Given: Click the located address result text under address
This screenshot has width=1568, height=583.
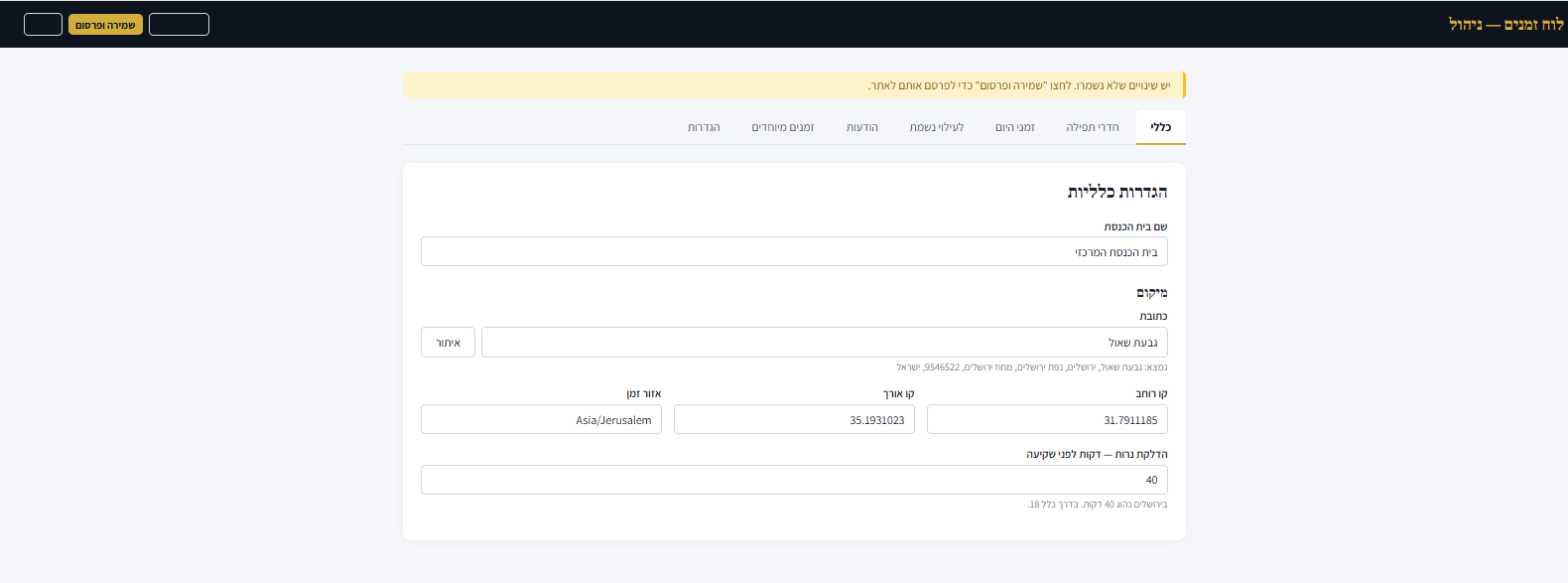Looking at the screenshot, I should [x=1032, y=367].
